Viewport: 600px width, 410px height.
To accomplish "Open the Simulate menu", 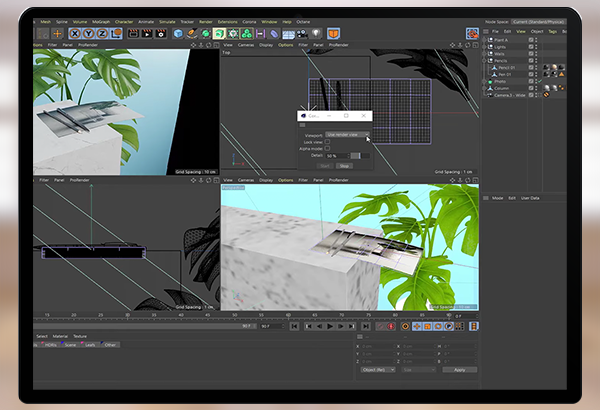I will 167,22.
